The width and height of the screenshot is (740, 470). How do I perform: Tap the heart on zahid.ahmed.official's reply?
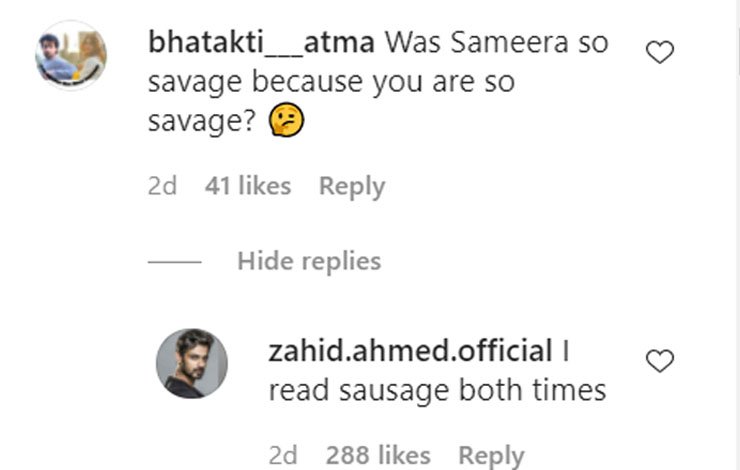[660, 361]
